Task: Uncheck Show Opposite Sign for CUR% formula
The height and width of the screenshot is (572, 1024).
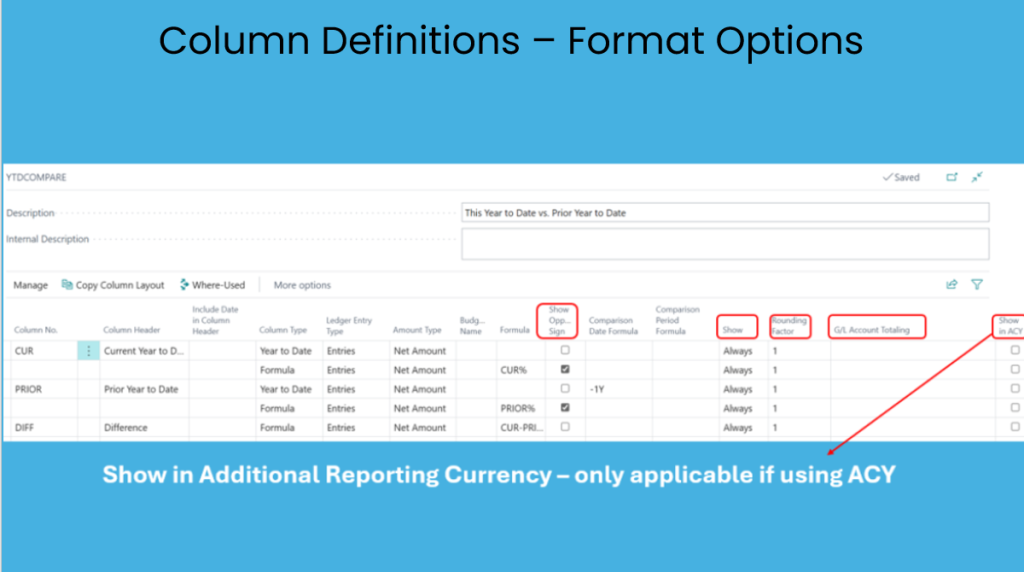Action: click(x=565, y=370)
